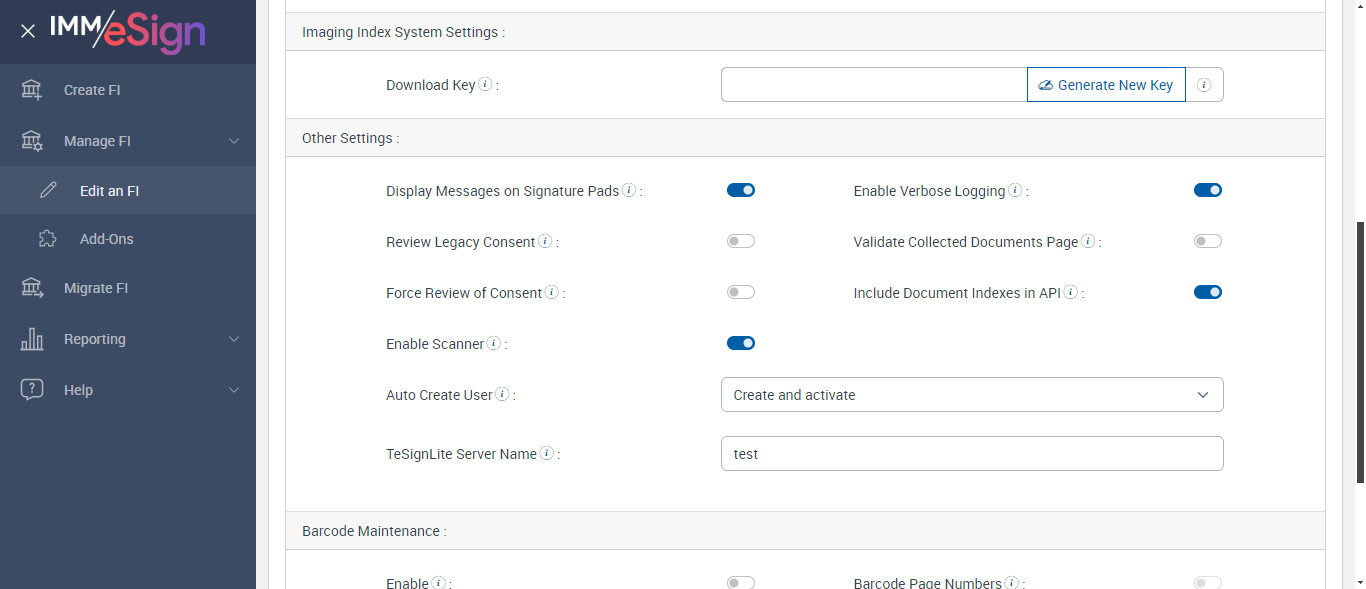The image size is (1366, 589).
Task: Disable Display Messages on Signature Pads toggle
Action: tap(741, 190)
